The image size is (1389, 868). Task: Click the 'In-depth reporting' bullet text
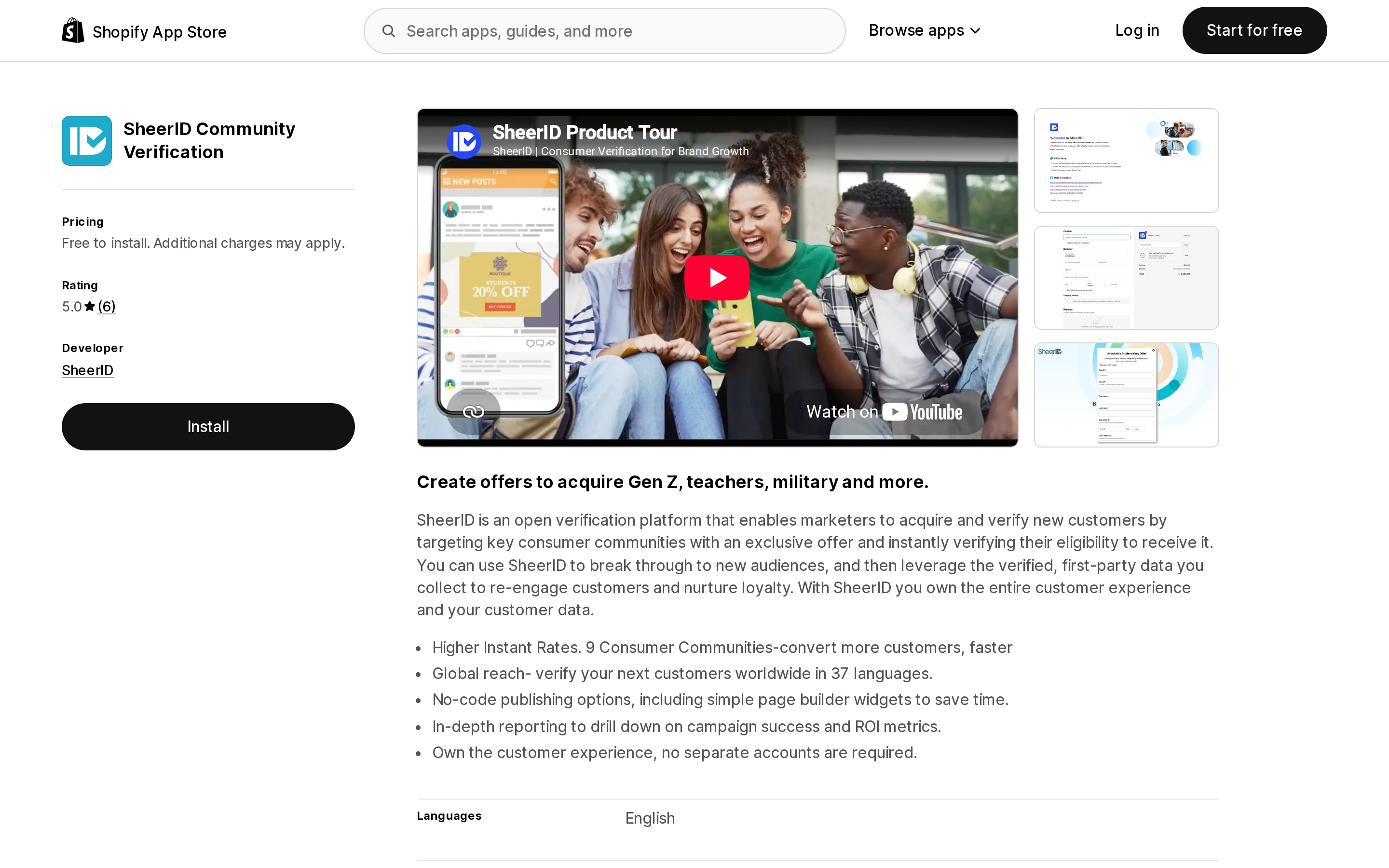pos(686,726)
